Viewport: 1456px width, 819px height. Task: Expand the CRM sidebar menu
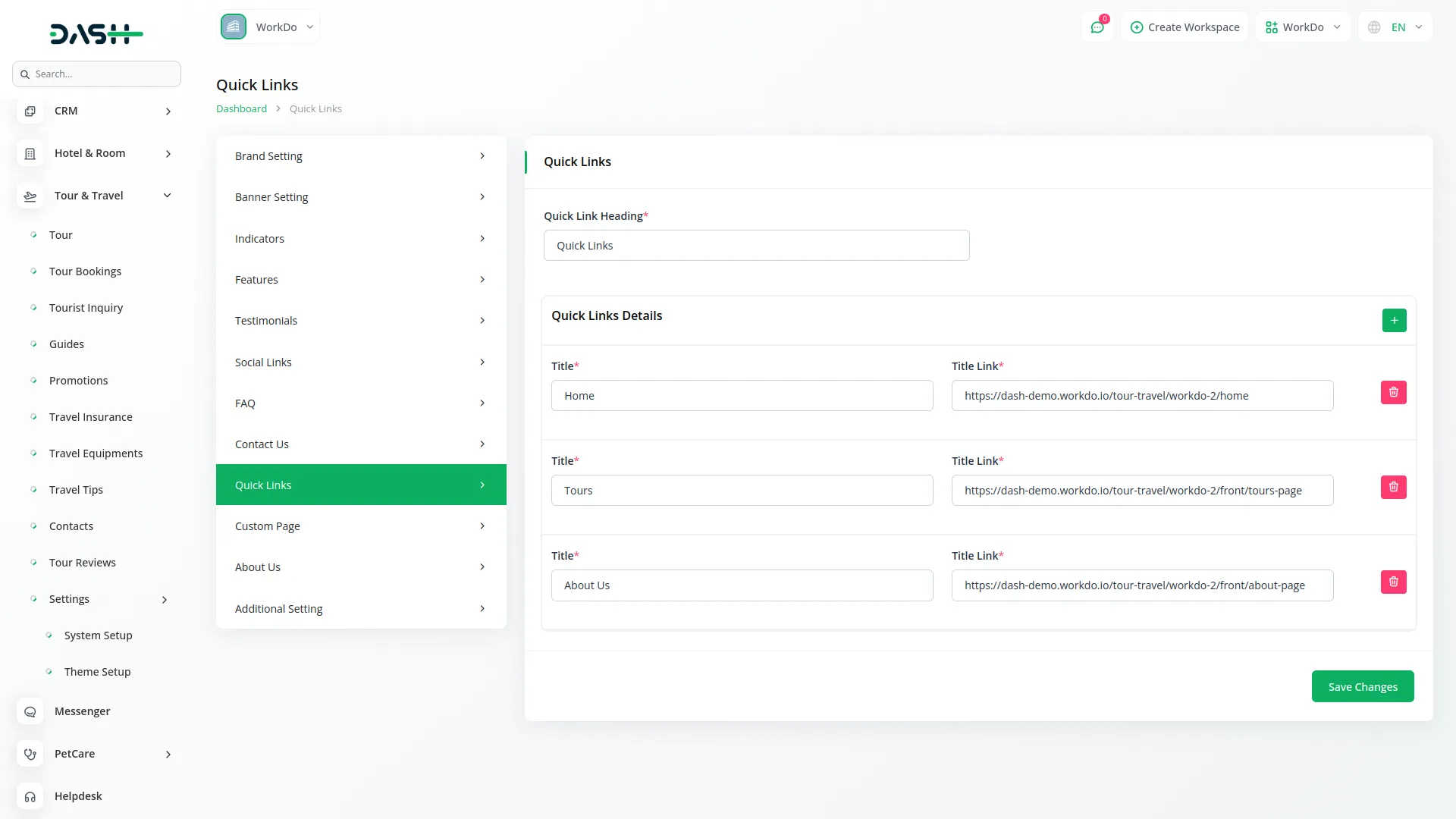[x=168, y=111]
